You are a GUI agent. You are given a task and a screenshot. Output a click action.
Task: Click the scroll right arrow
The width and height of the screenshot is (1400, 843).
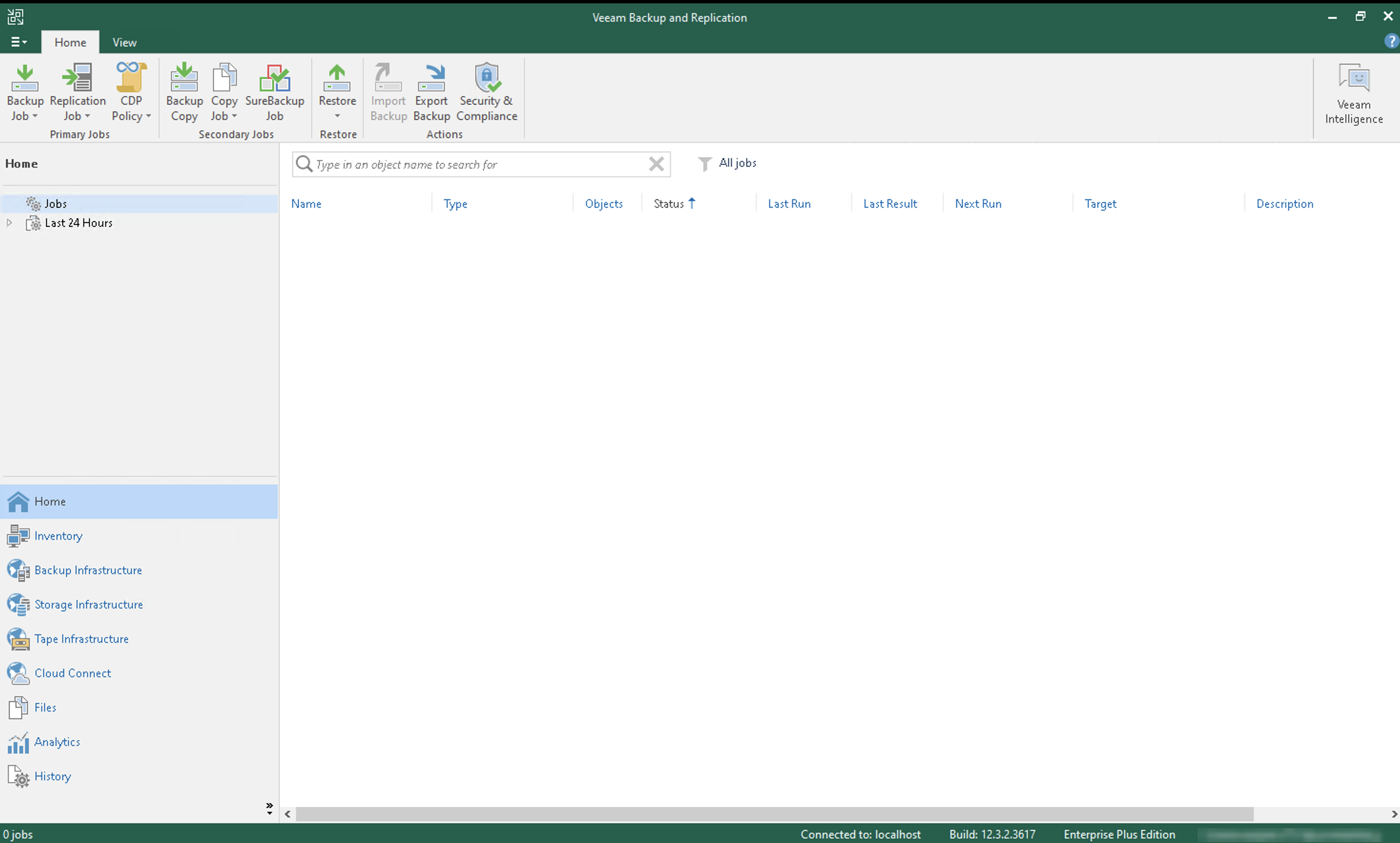click(1394, 814)
